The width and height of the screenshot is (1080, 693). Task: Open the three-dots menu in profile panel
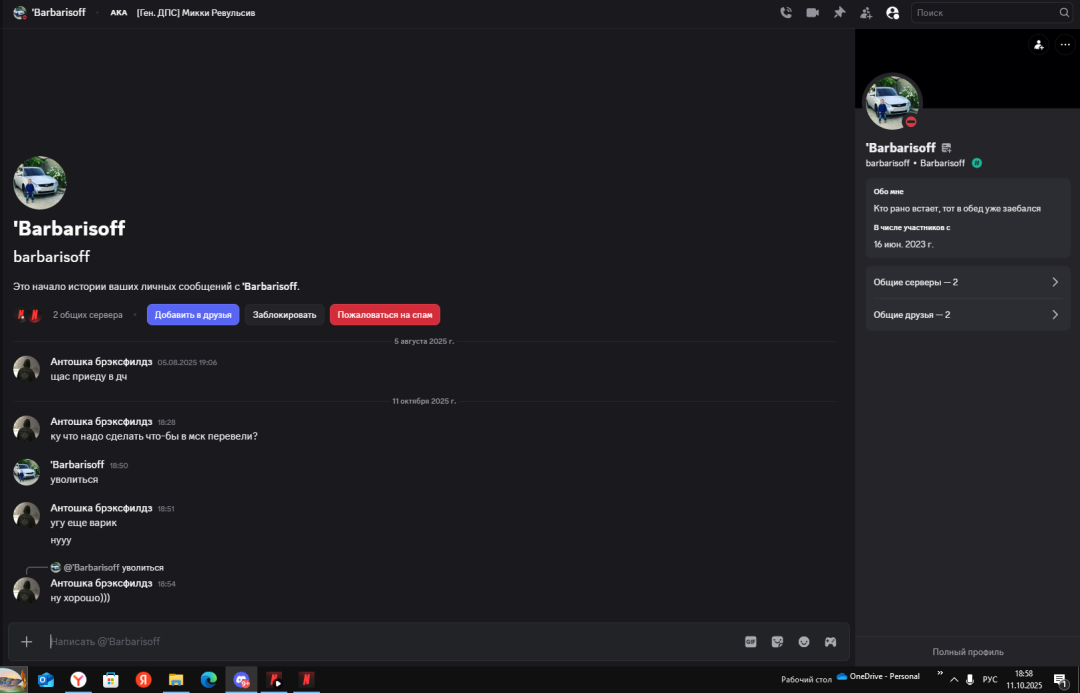click(x=1064, y=44)
